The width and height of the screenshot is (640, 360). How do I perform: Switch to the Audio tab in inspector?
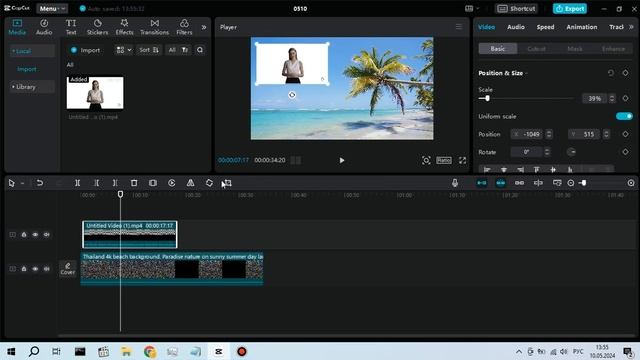coord(516,27)
